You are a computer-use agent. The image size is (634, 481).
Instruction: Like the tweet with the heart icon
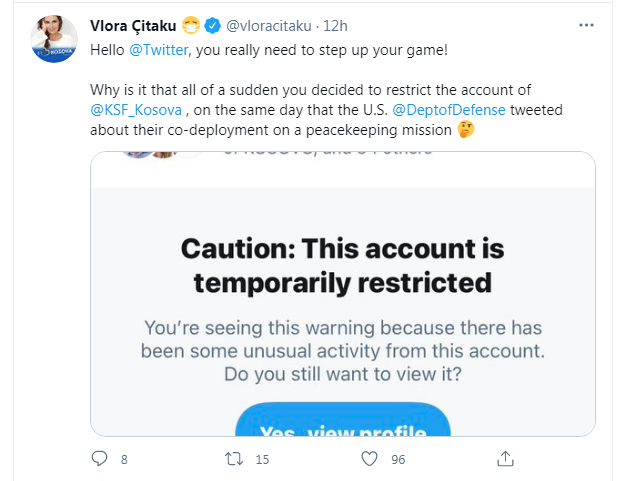point(369,459)
